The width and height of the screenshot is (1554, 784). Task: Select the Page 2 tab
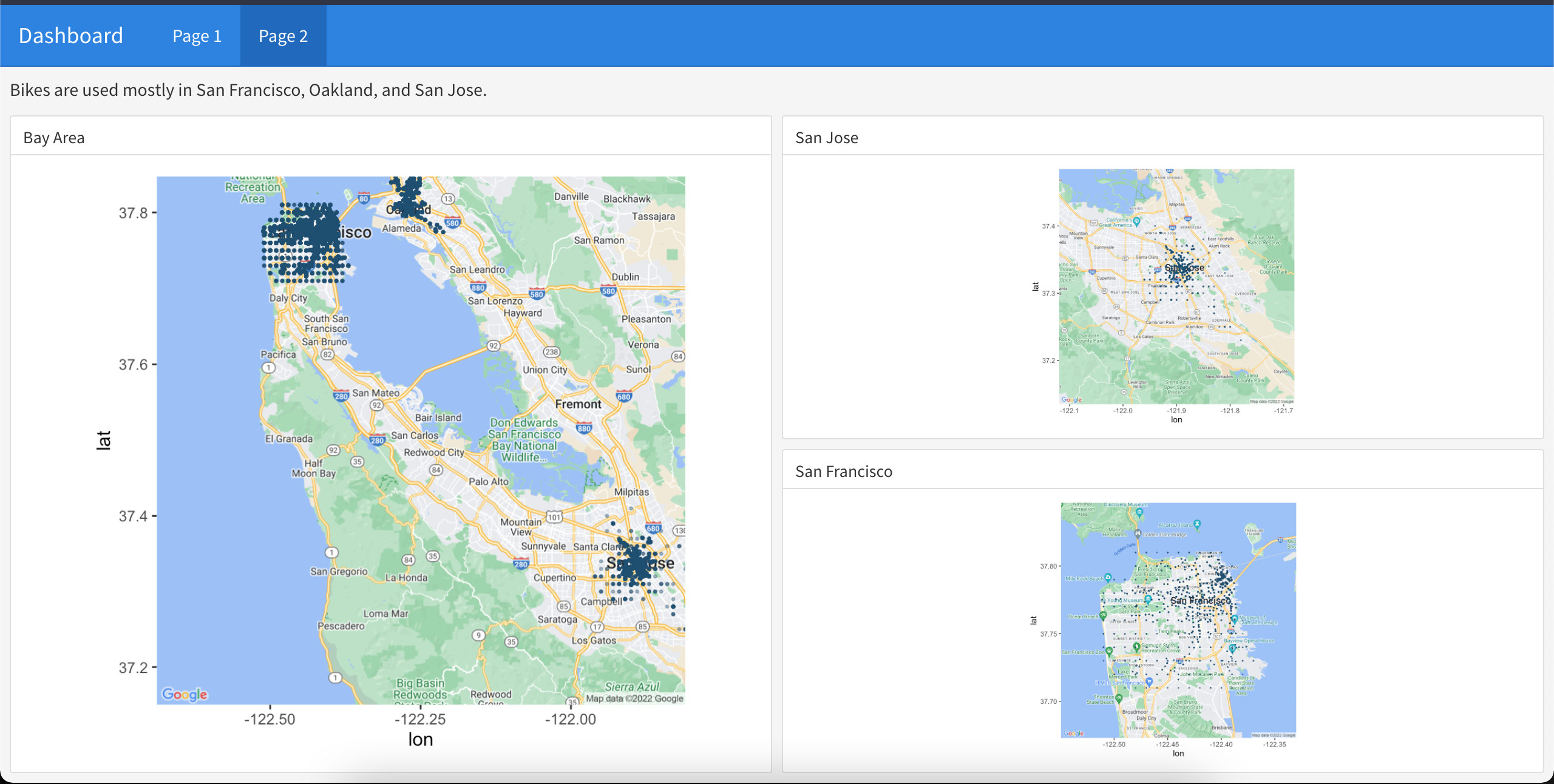point(283,35)
